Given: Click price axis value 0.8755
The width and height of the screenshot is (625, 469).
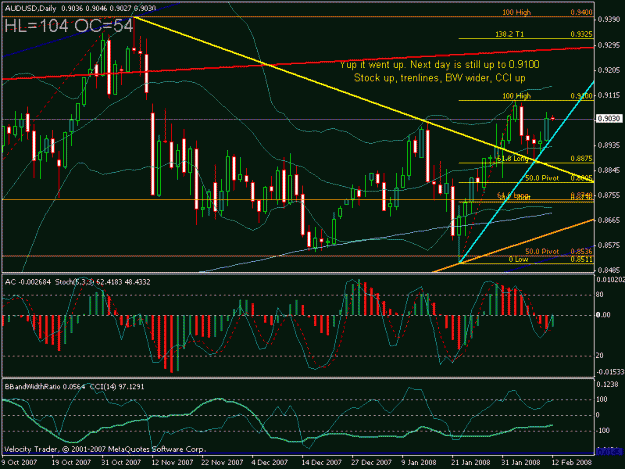Looking at the screenshot, I should [610, 195].
